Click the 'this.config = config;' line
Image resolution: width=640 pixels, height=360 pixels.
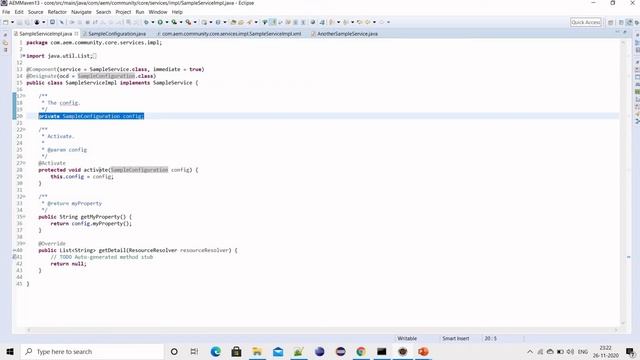coord(82,177)
